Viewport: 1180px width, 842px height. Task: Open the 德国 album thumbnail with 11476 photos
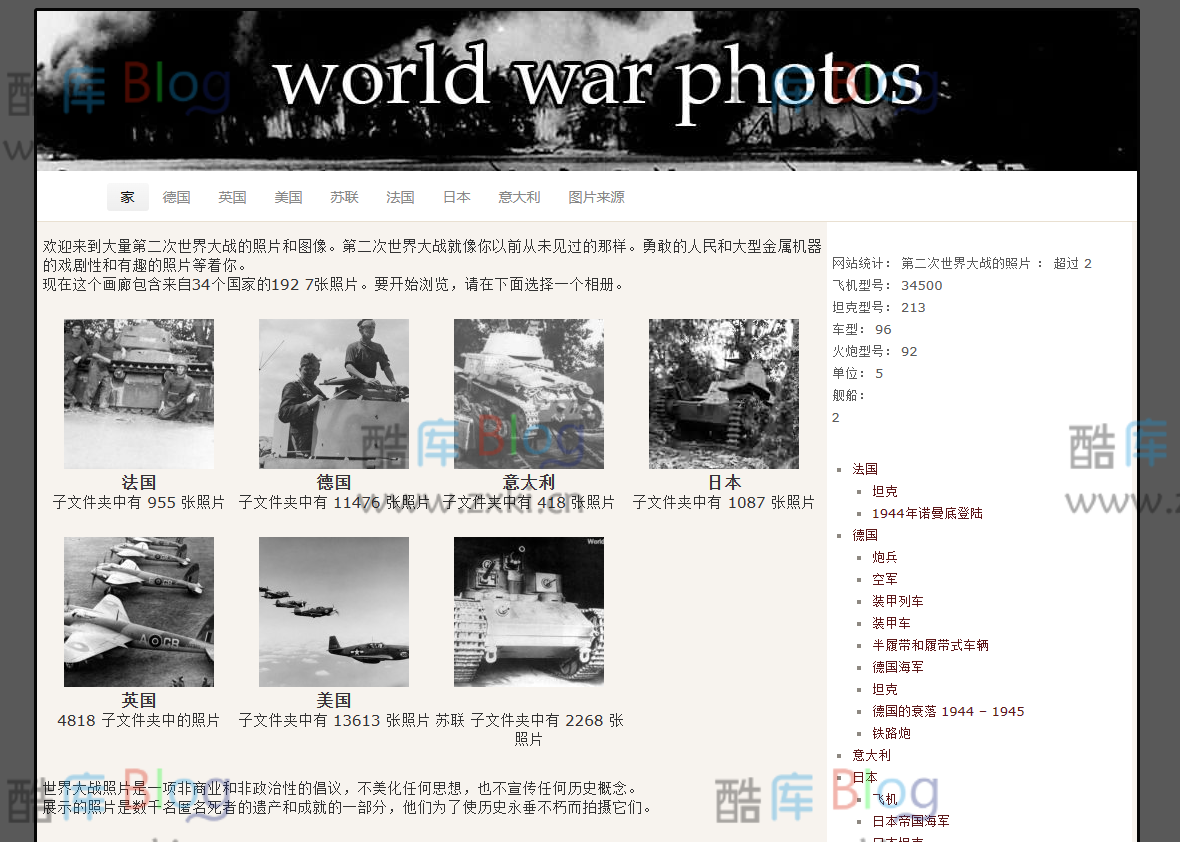tap(333, 393)
